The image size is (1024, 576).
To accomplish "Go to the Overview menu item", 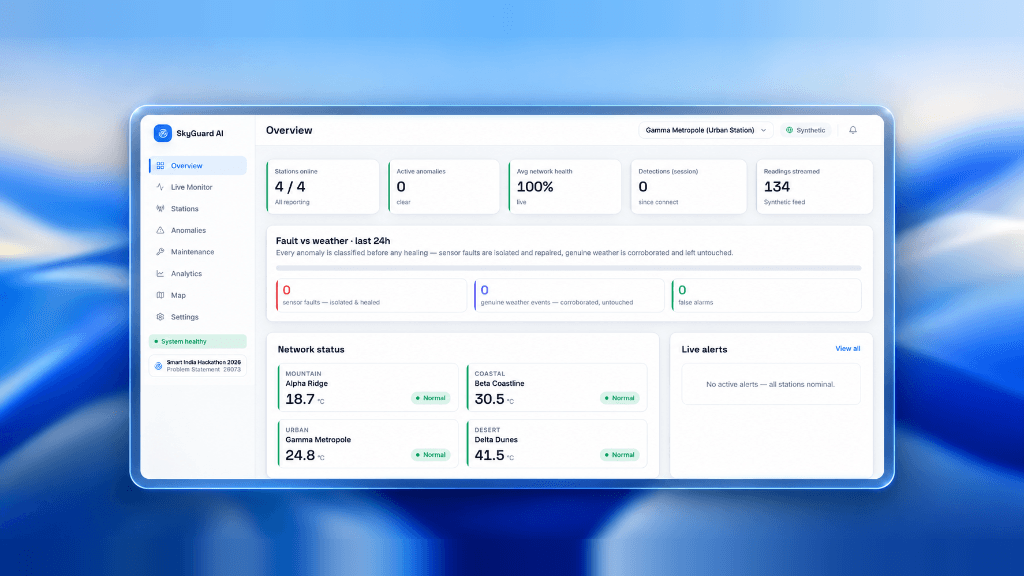I will point(198,165).
